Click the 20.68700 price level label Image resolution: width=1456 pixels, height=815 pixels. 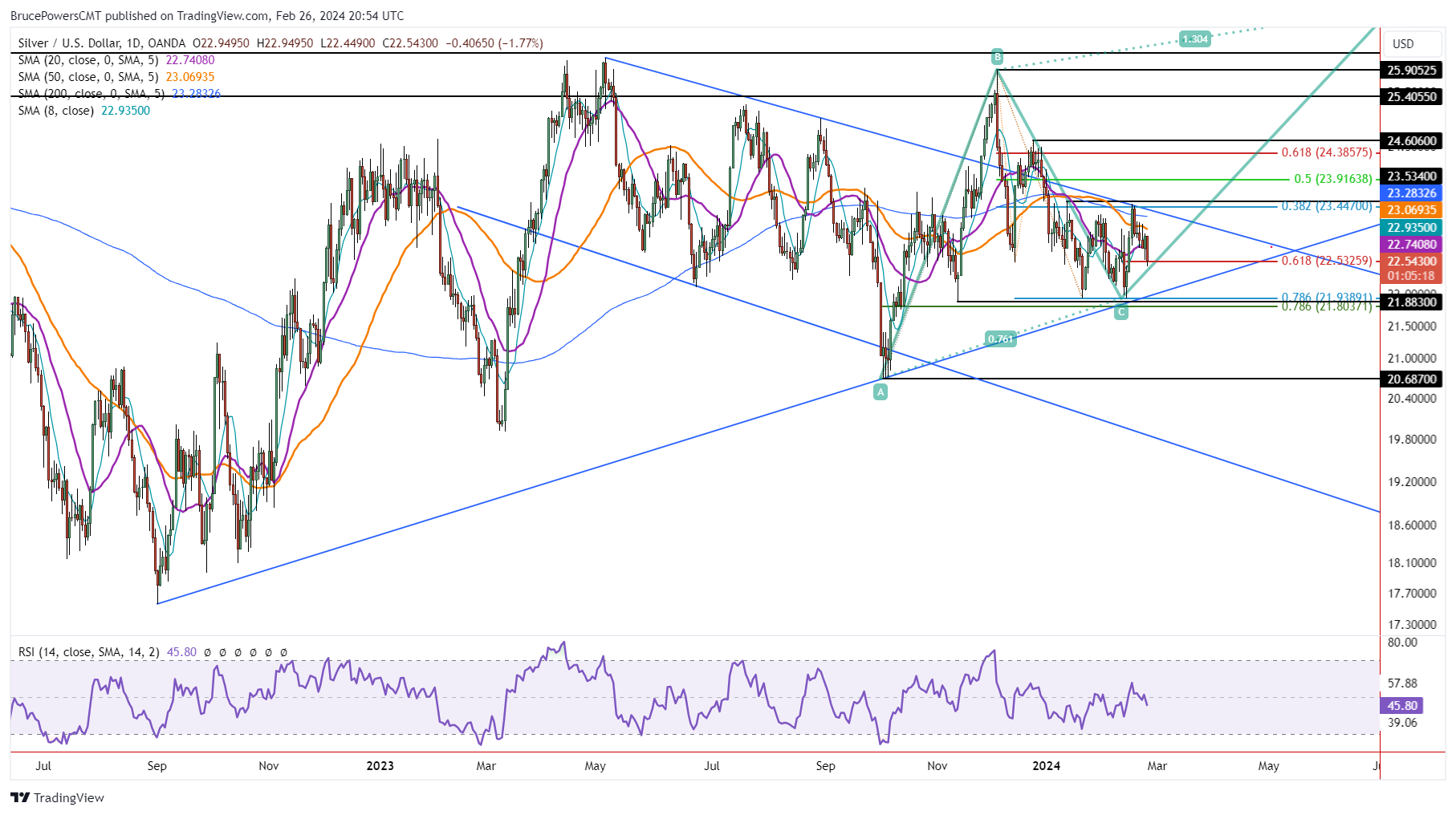(1412, 379)
